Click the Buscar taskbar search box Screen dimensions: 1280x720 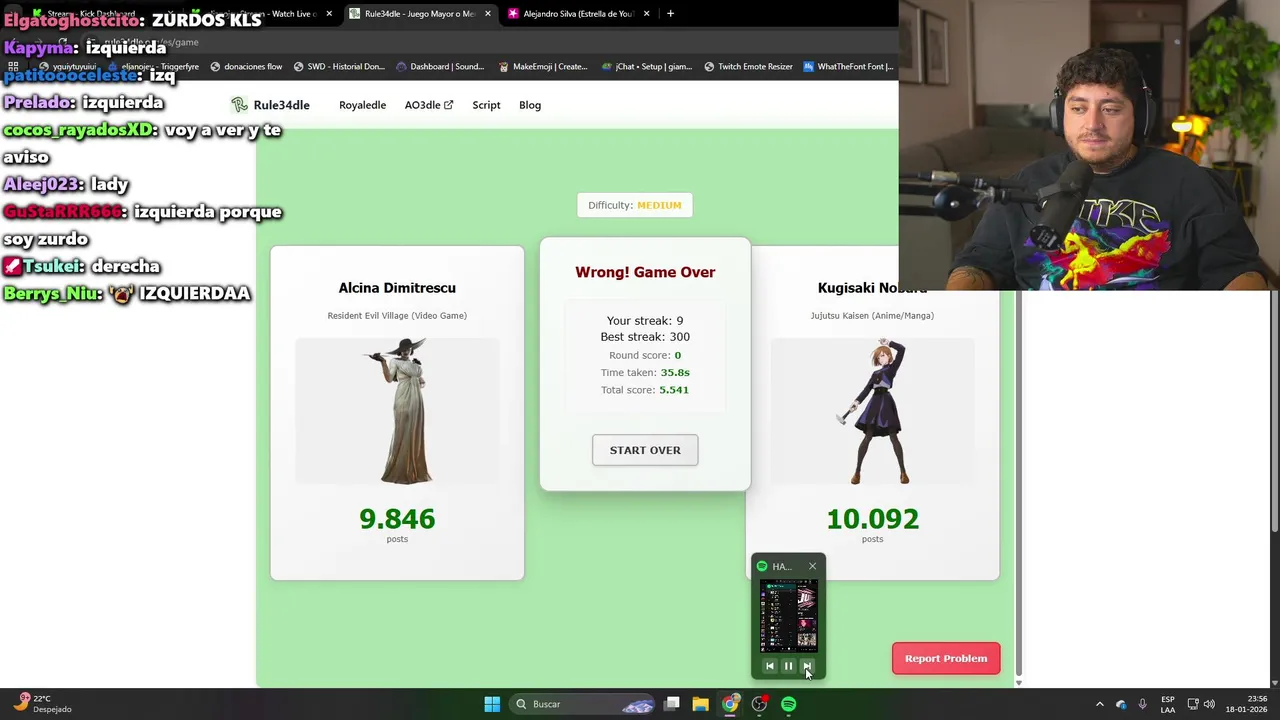tap(584, 704)
